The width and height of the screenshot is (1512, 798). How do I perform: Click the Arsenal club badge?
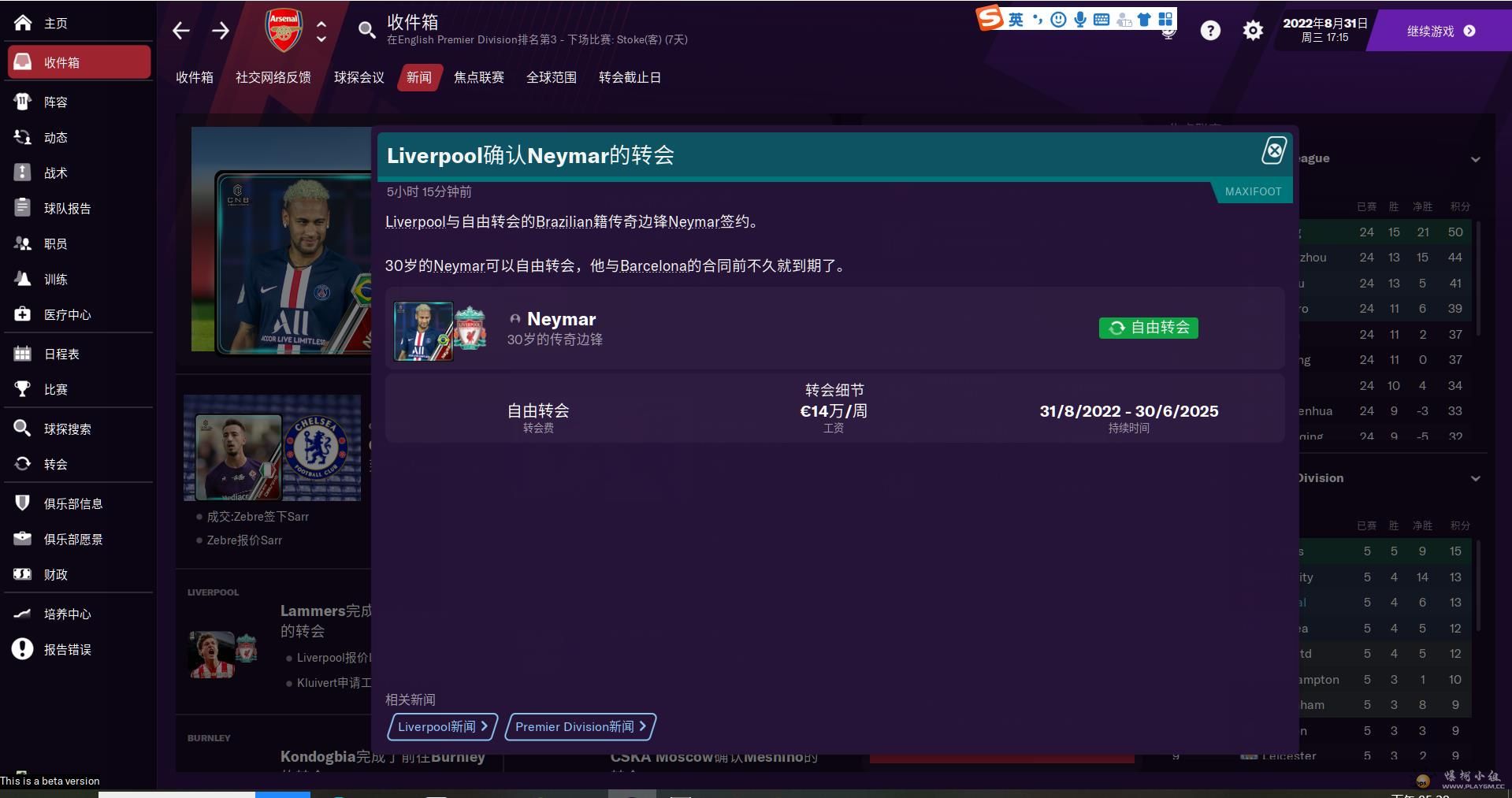click(284, 30)
